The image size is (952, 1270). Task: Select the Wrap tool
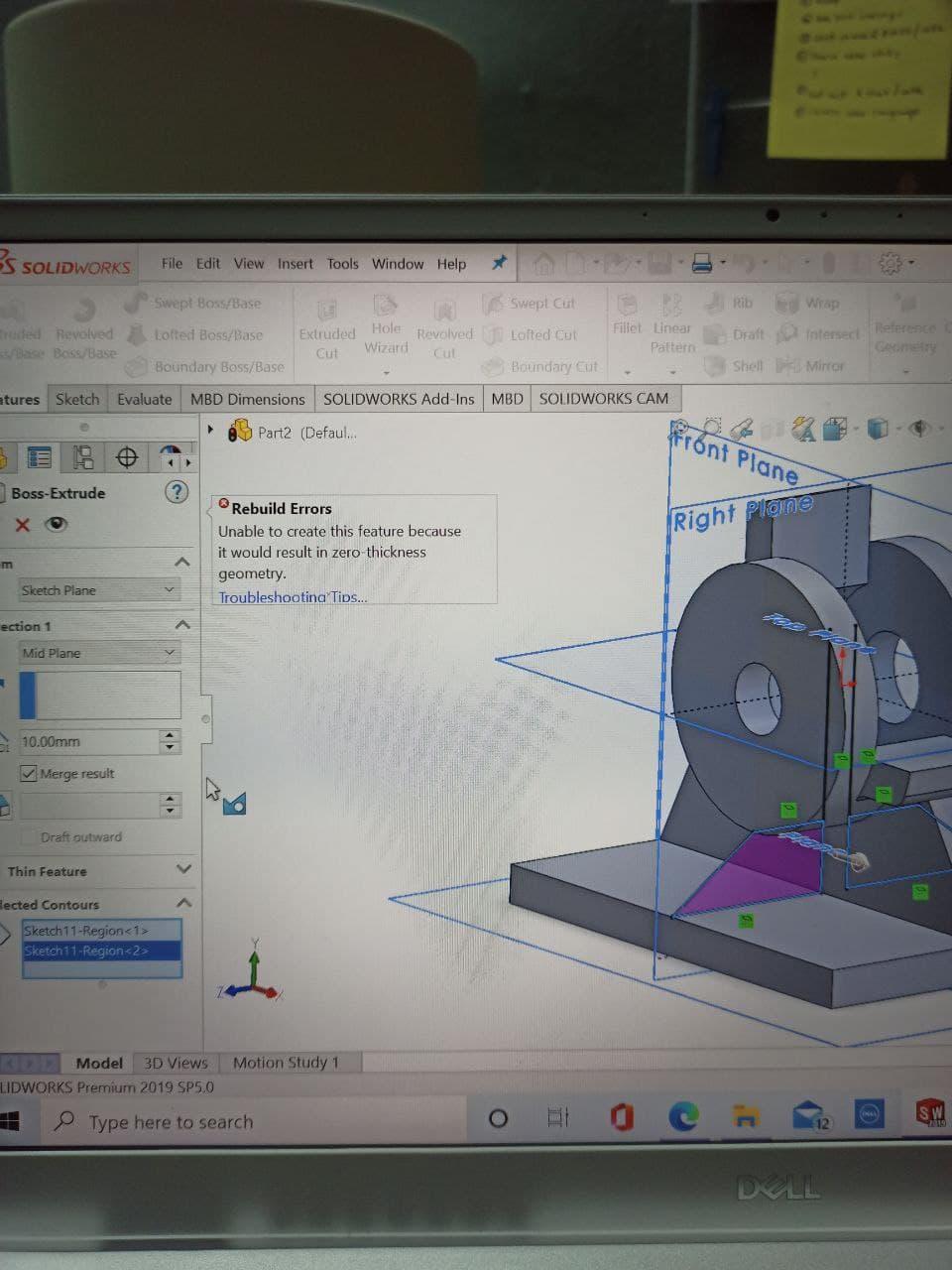pos(808,302)
